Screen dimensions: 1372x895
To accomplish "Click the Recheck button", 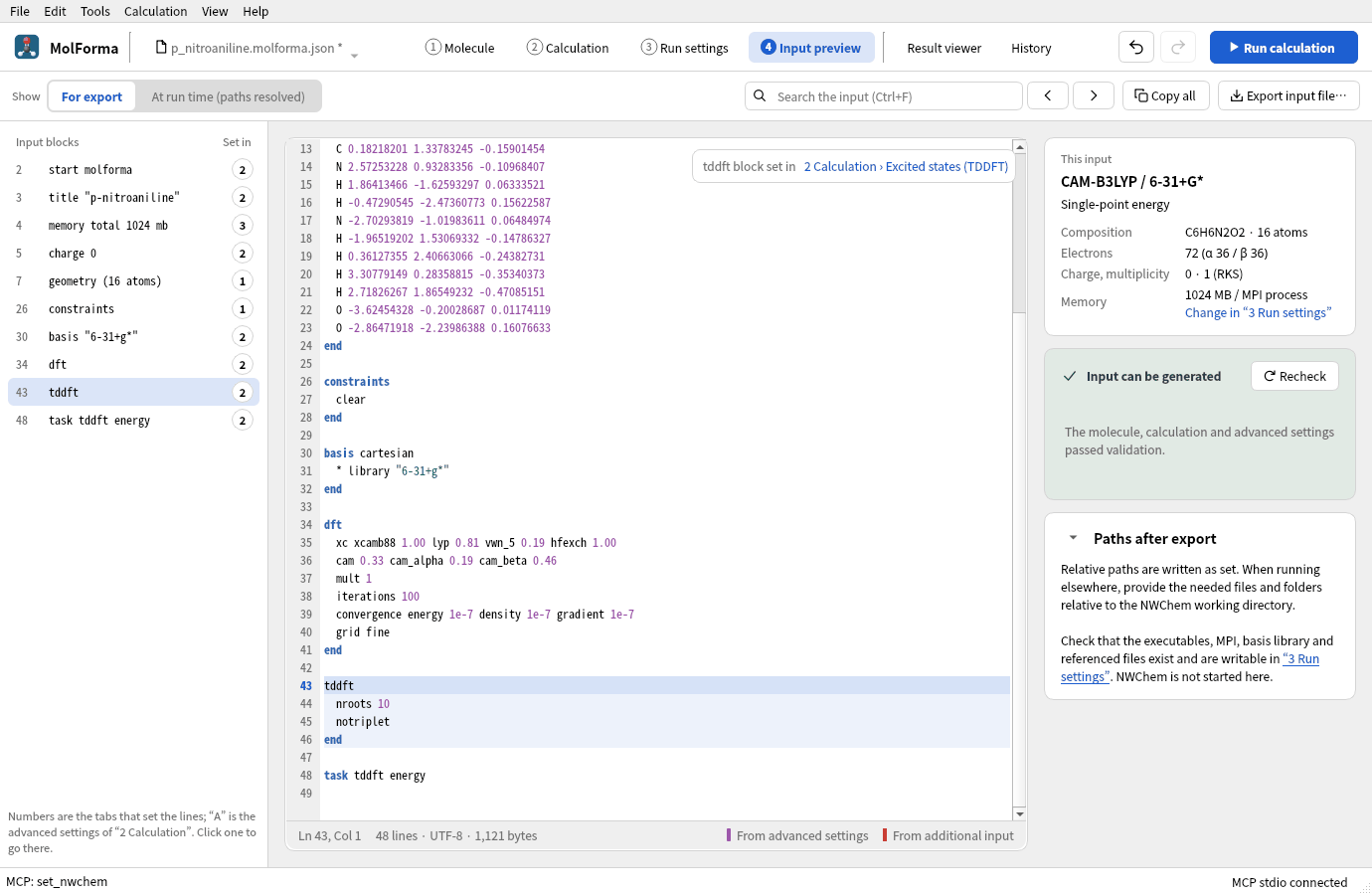I will tap(1294, 376).
